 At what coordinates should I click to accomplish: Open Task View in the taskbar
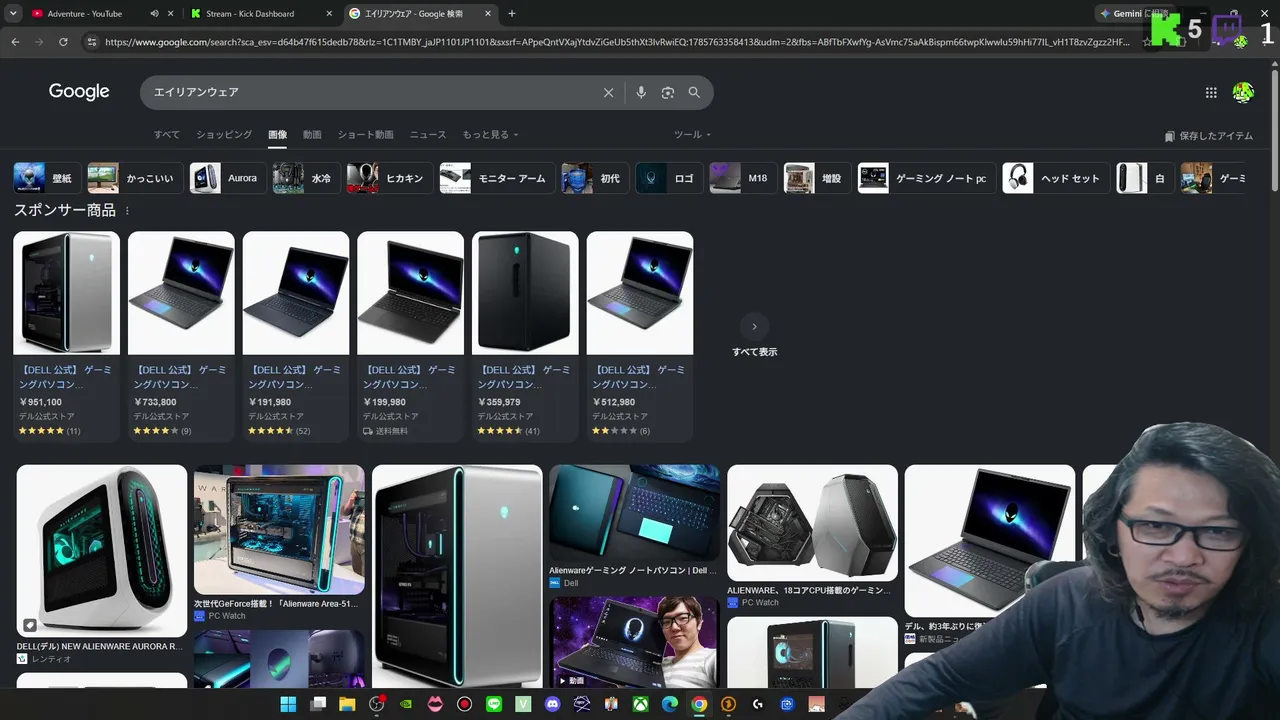(x=318, y=704)
